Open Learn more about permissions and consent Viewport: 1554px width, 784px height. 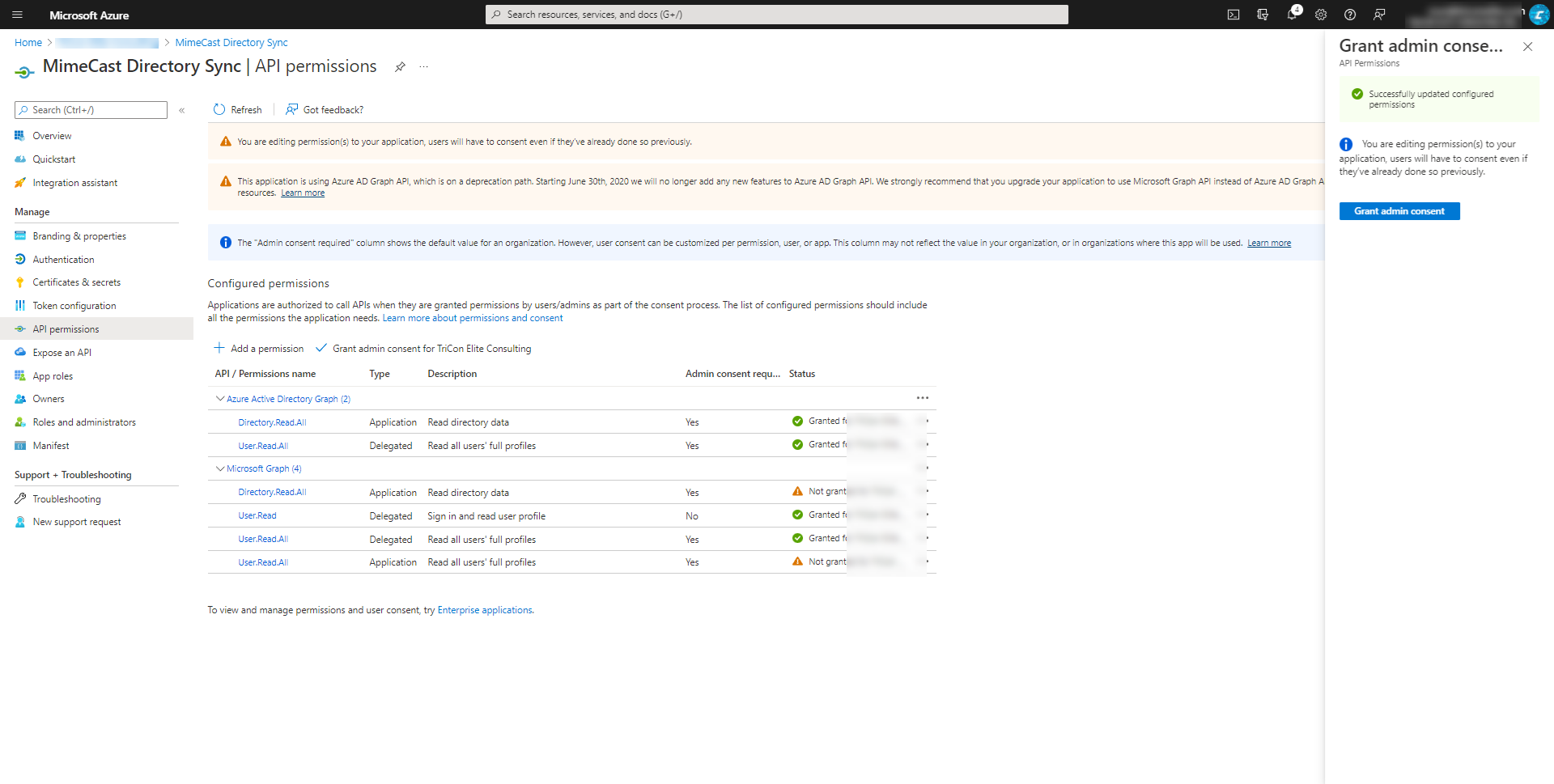473,318
